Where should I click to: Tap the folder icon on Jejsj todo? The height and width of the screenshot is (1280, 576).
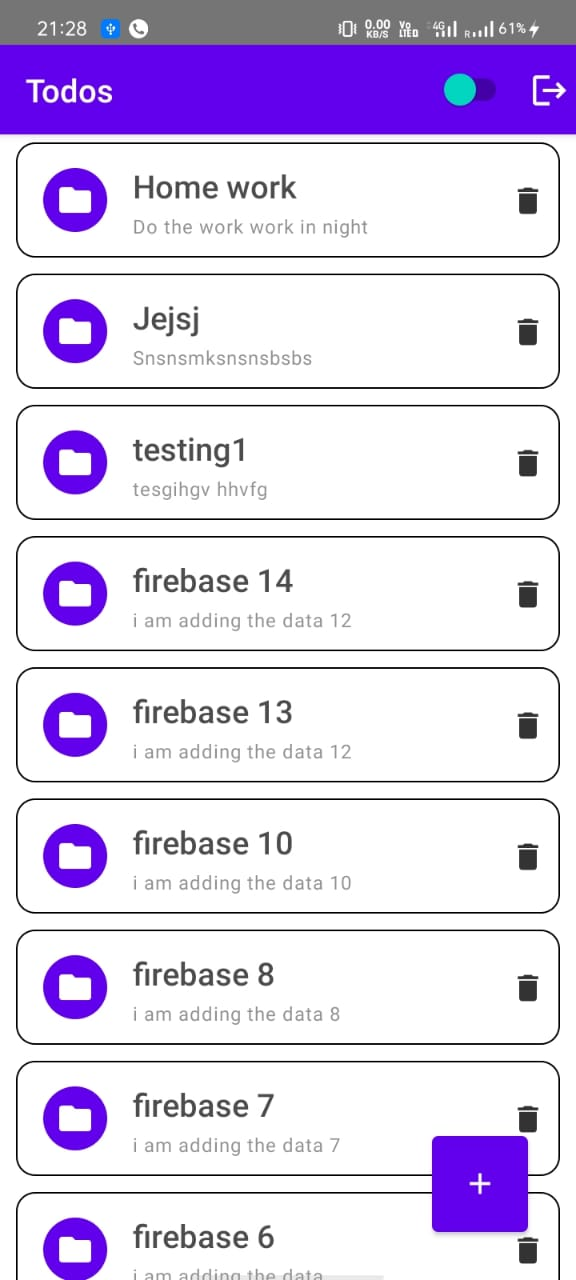click(x=75, y=331)
